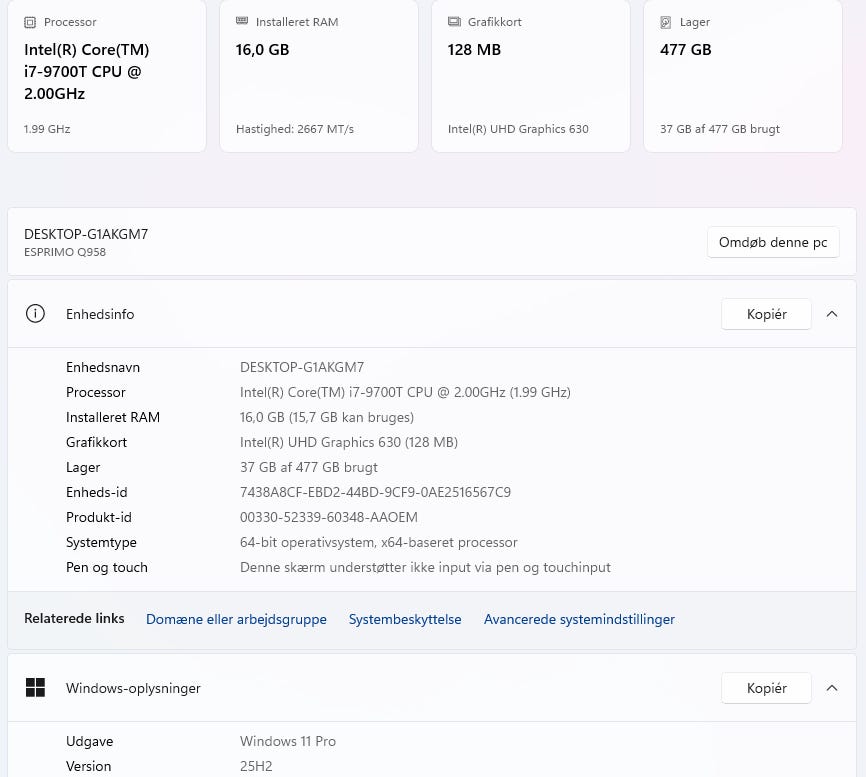
Task: Select the Windows 11 Pro edition value
Action: pos(288,741)
